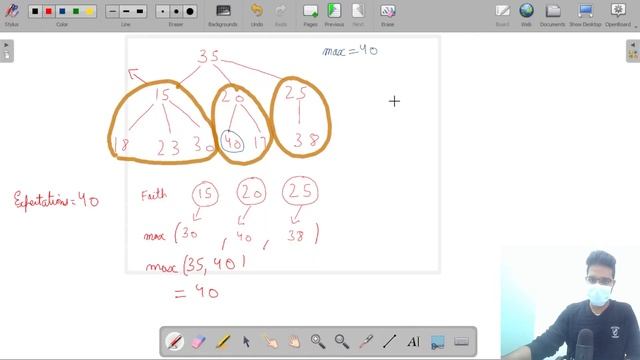Pick the small eraser size

[x=163, y=11]
